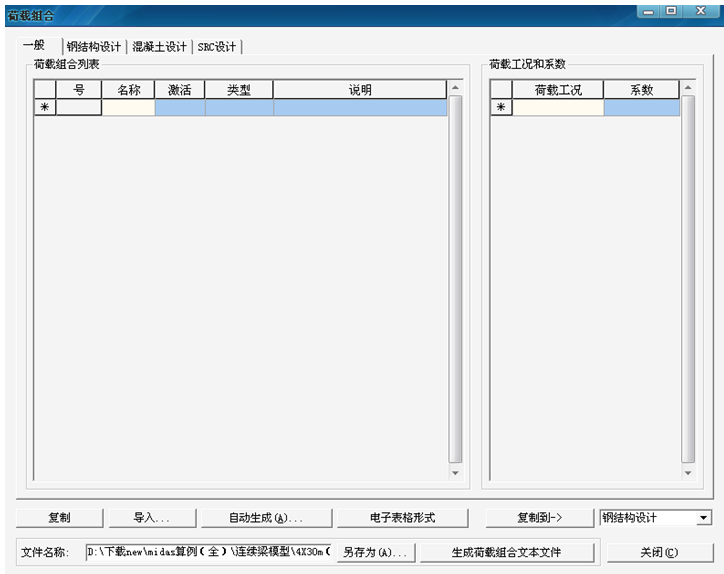
Task: Click the 激活 column header
Action: [180, 90]
